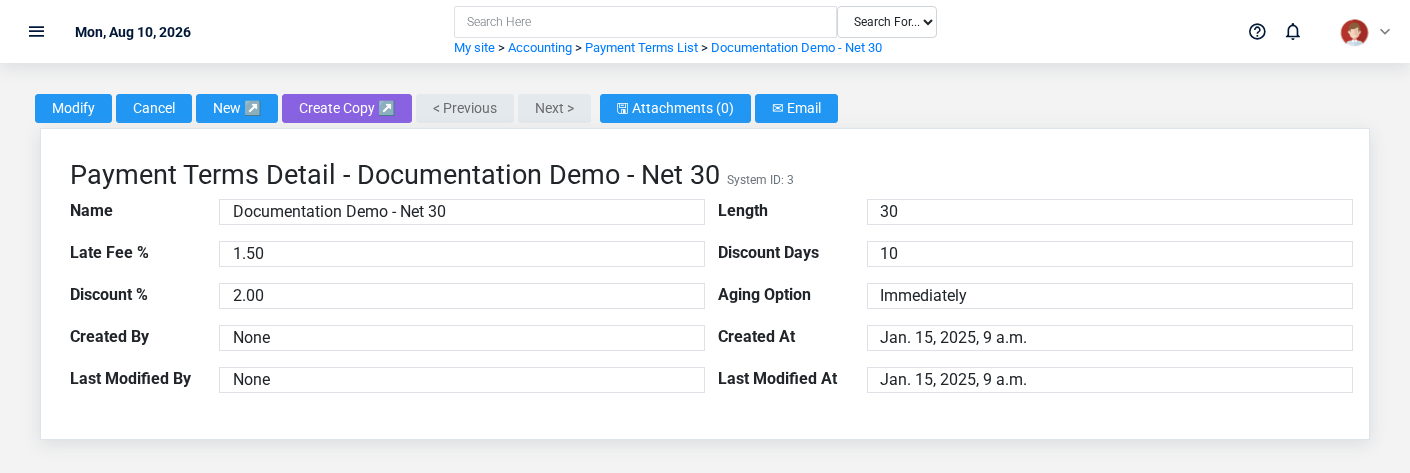Select the Discount % value 2.00
This screenshot has width=1410, height=473.
point(462,296)
